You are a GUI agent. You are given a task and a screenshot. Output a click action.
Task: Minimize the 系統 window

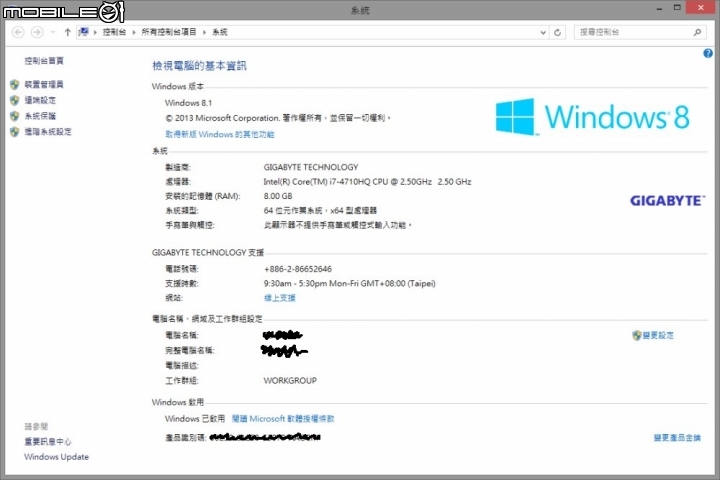click(x=659, y=8)
